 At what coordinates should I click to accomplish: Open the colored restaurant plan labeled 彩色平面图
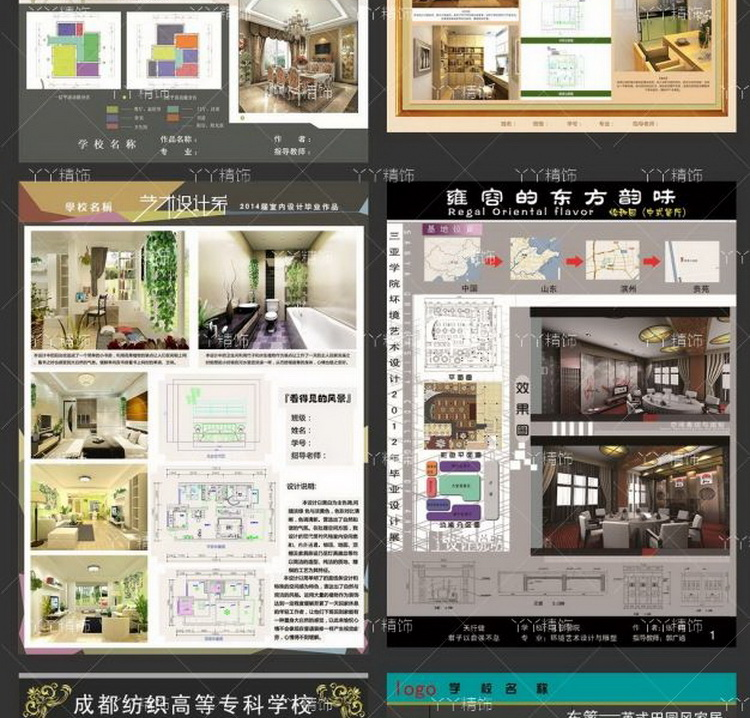(461, 416)
